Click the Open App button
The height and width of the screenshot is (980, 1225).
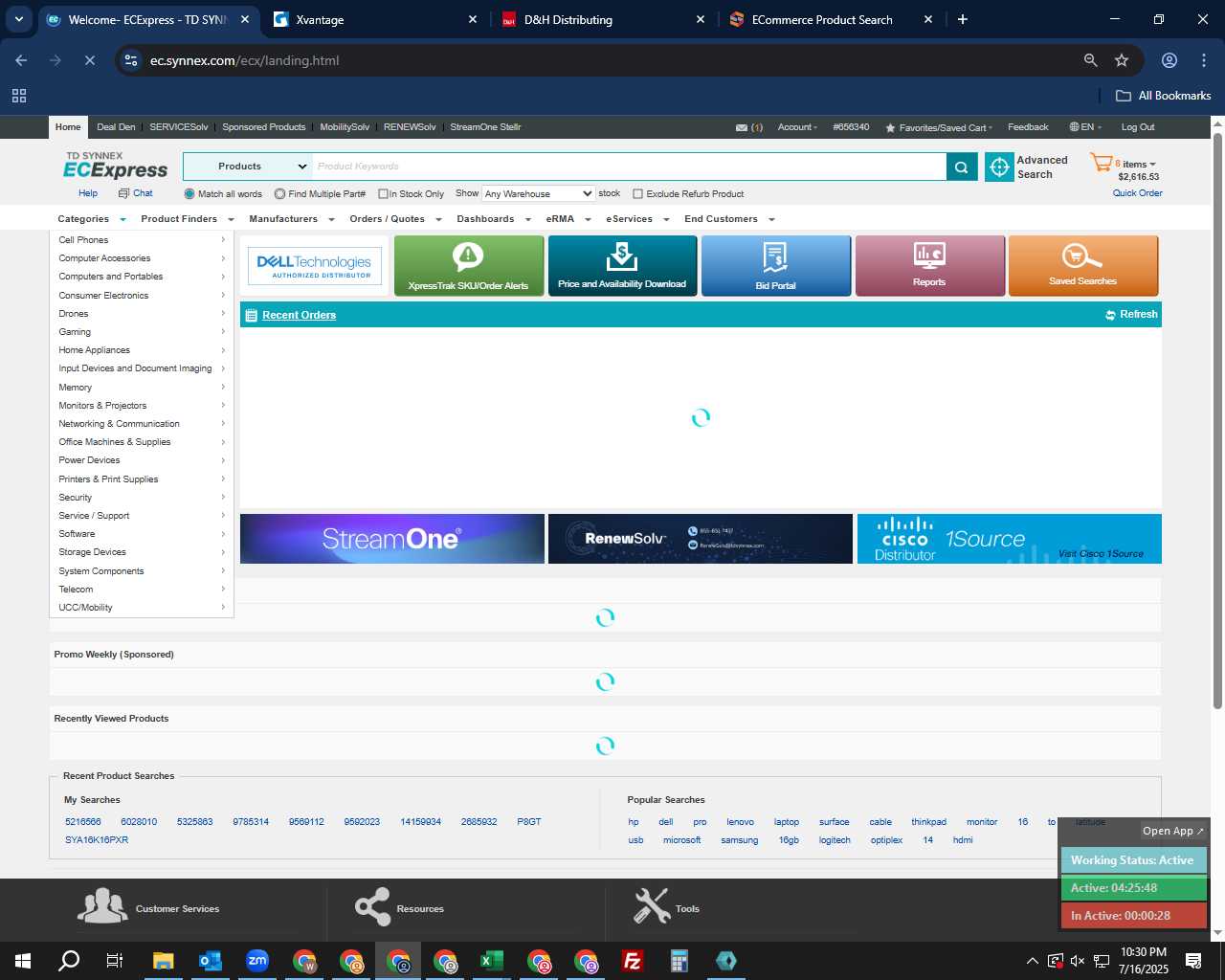(x=1172, y=831)
